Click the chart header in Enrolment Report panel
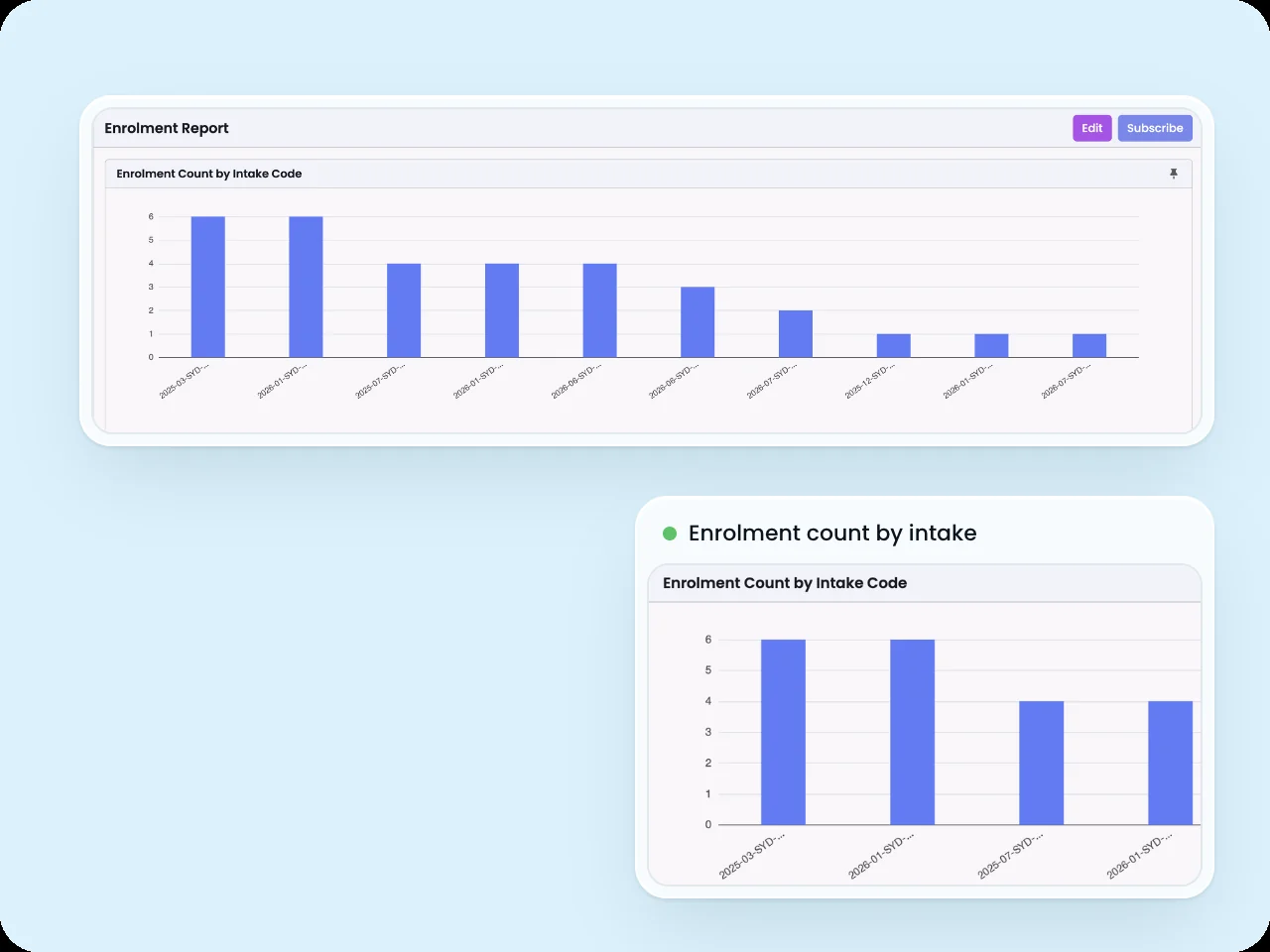 pyautogui.click(x=649, y=174)
